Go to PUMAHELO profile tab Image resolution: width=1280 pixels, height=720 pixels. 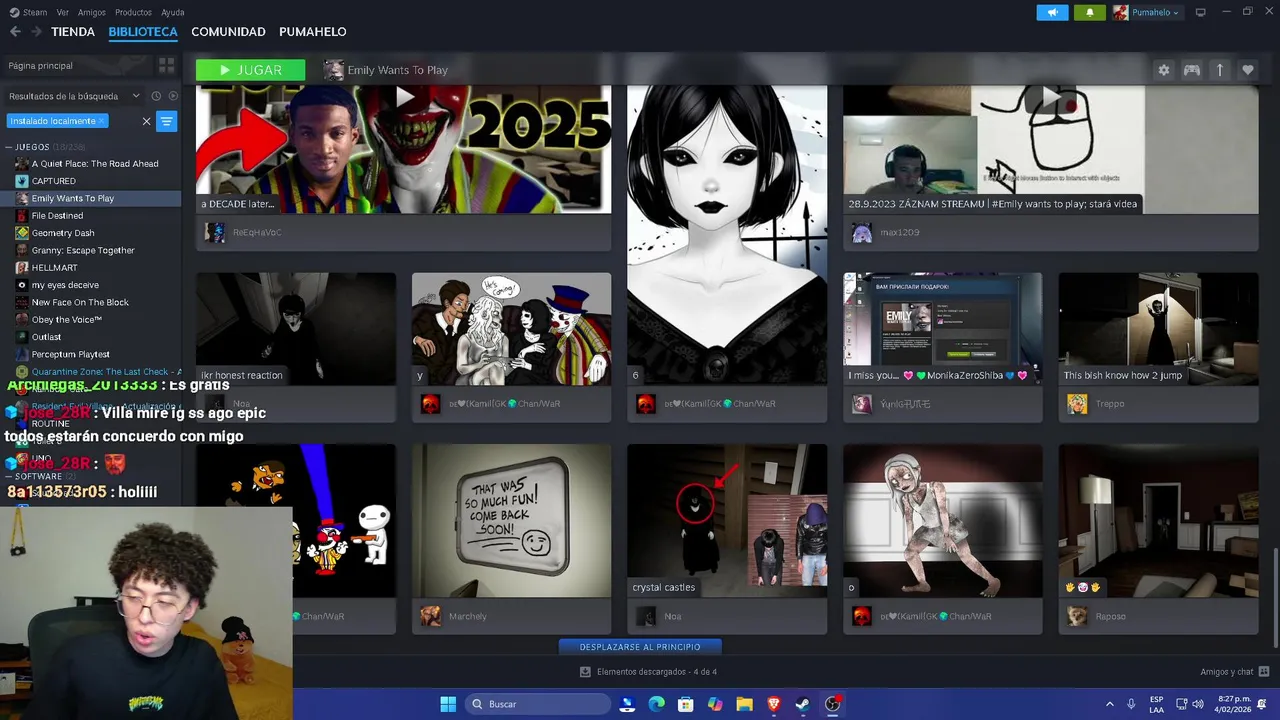click(312, 32)
